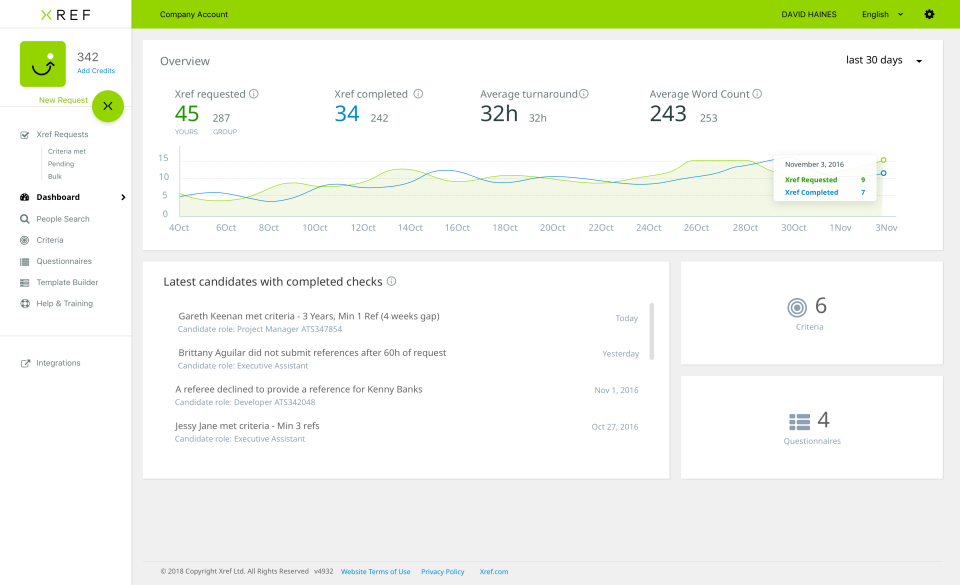This screenshot has width=960, height=585.
Task: Select the People Search magnifier icon
Action: [24, 218]
